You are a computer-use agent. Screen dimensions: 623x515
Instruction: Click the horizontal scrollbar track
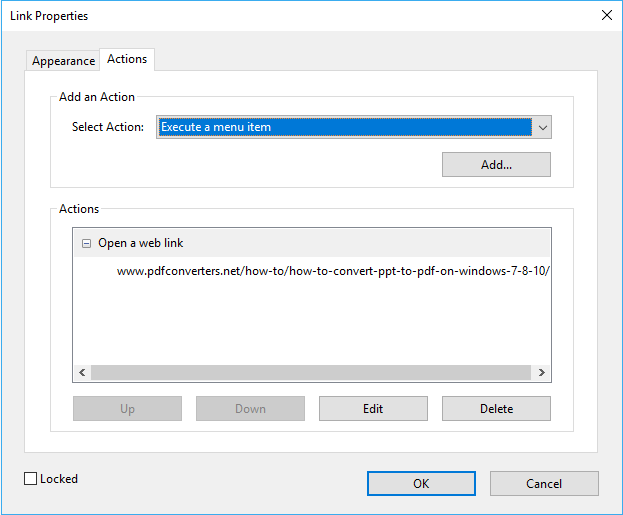[311, 372]
